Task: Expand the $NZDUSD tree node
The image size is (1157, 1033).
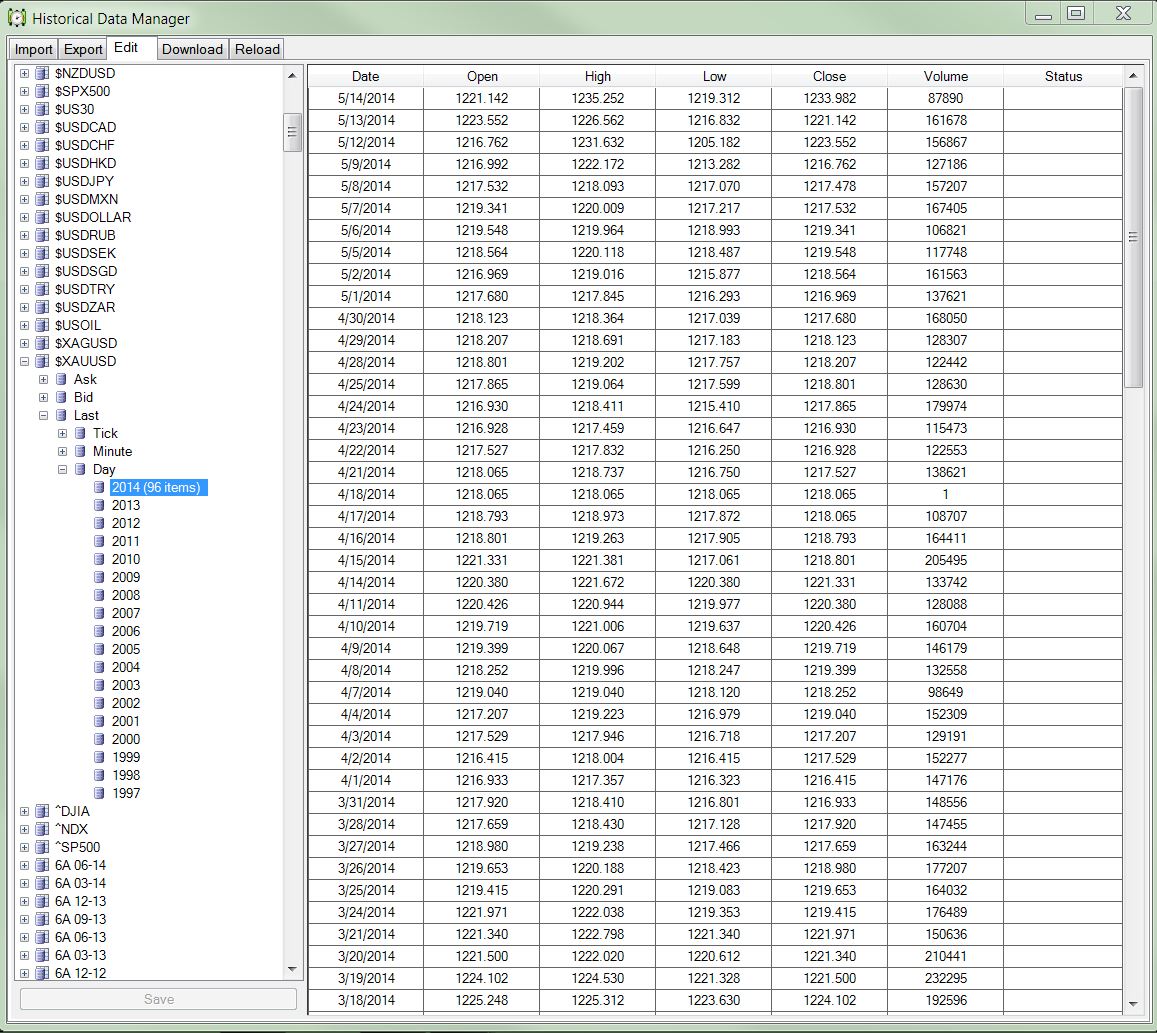Action: pos(24,73)
